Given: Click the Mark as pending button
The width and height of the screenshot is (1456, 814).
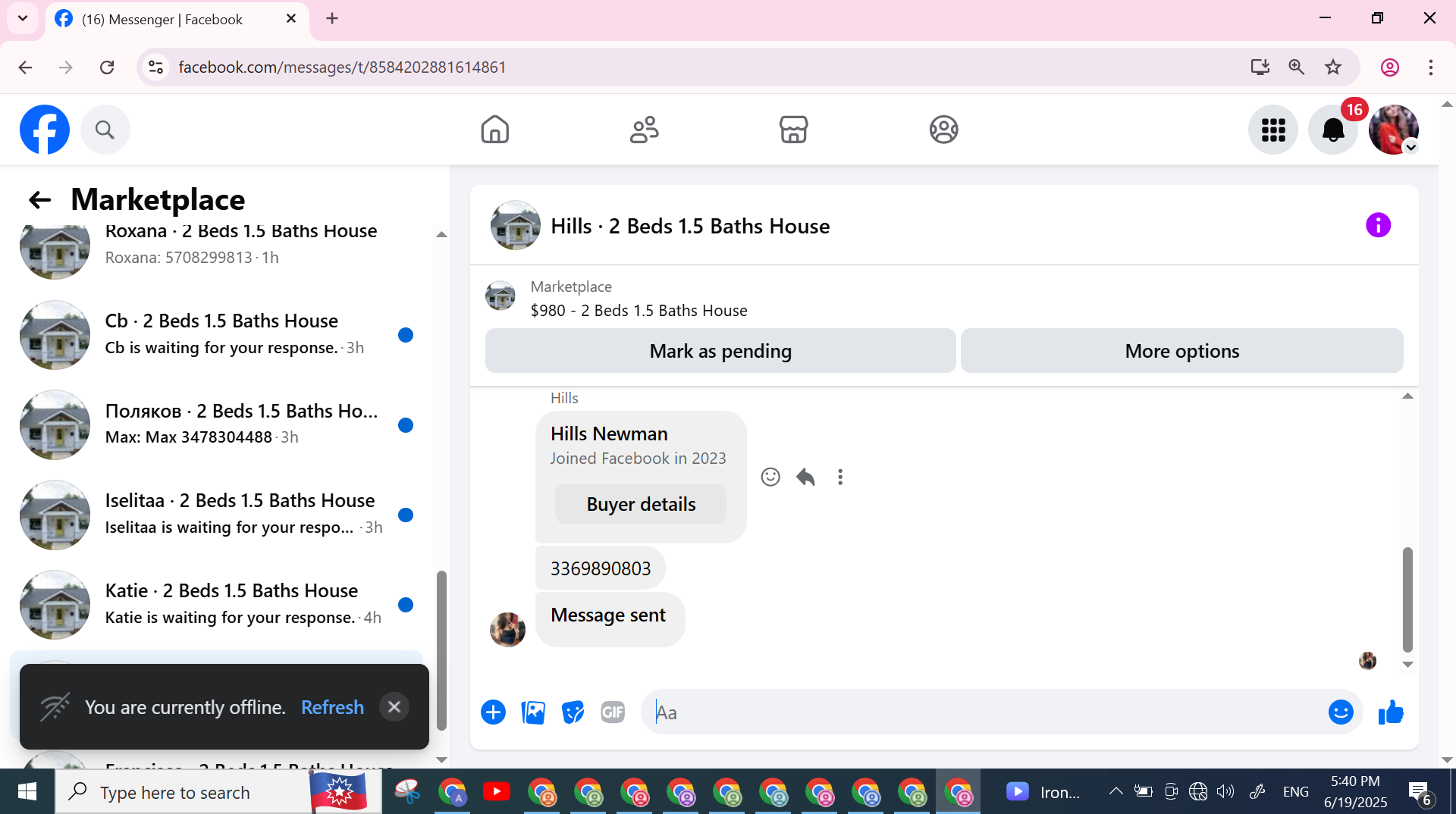Looking at the screenshot, I should [x=720, y=351].
